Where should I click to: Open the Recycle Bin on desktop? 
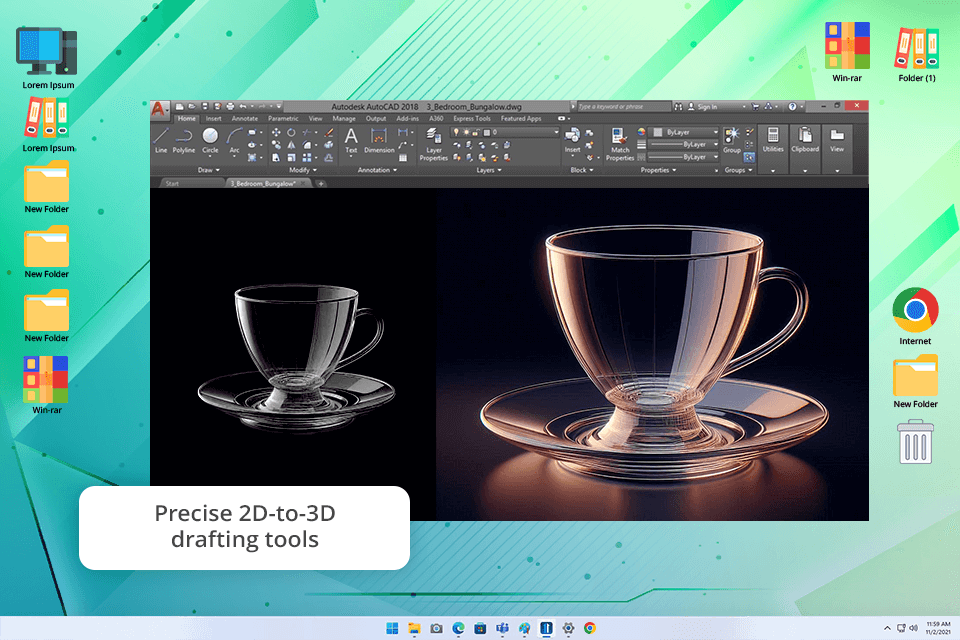pyautogui.click(x=915, y=442)
